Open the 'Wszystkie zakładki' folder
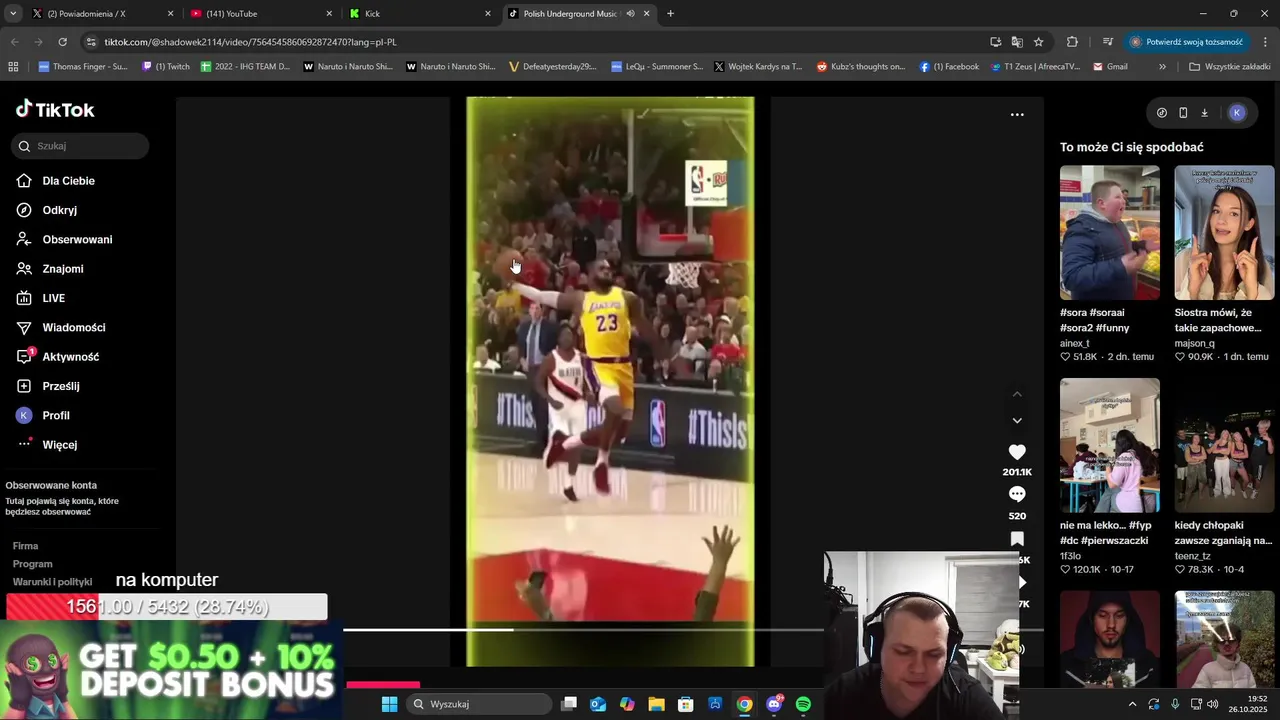The height and width of the screenshot is (720, 1280). pyautogui.click(x=1229, y=67)
